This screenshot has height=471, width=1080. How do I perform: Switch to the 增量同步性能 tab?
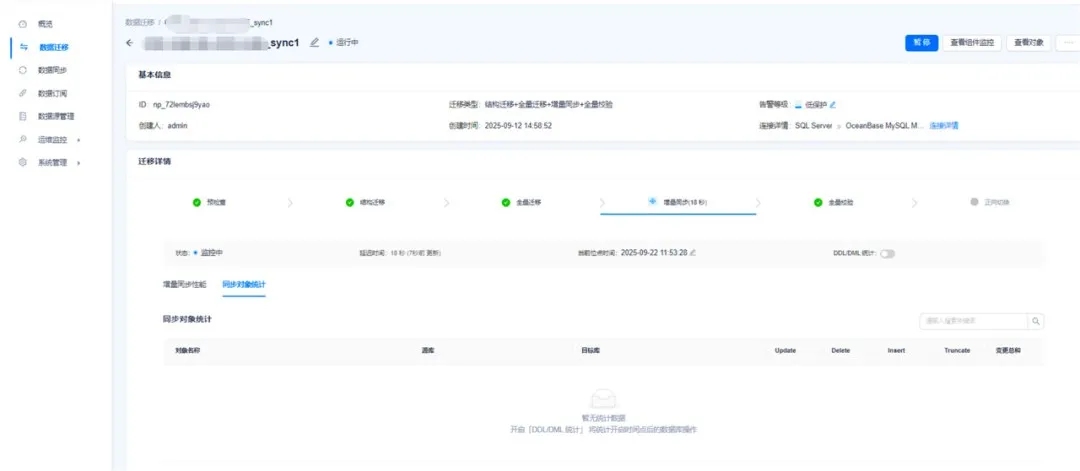pos(184,284)
